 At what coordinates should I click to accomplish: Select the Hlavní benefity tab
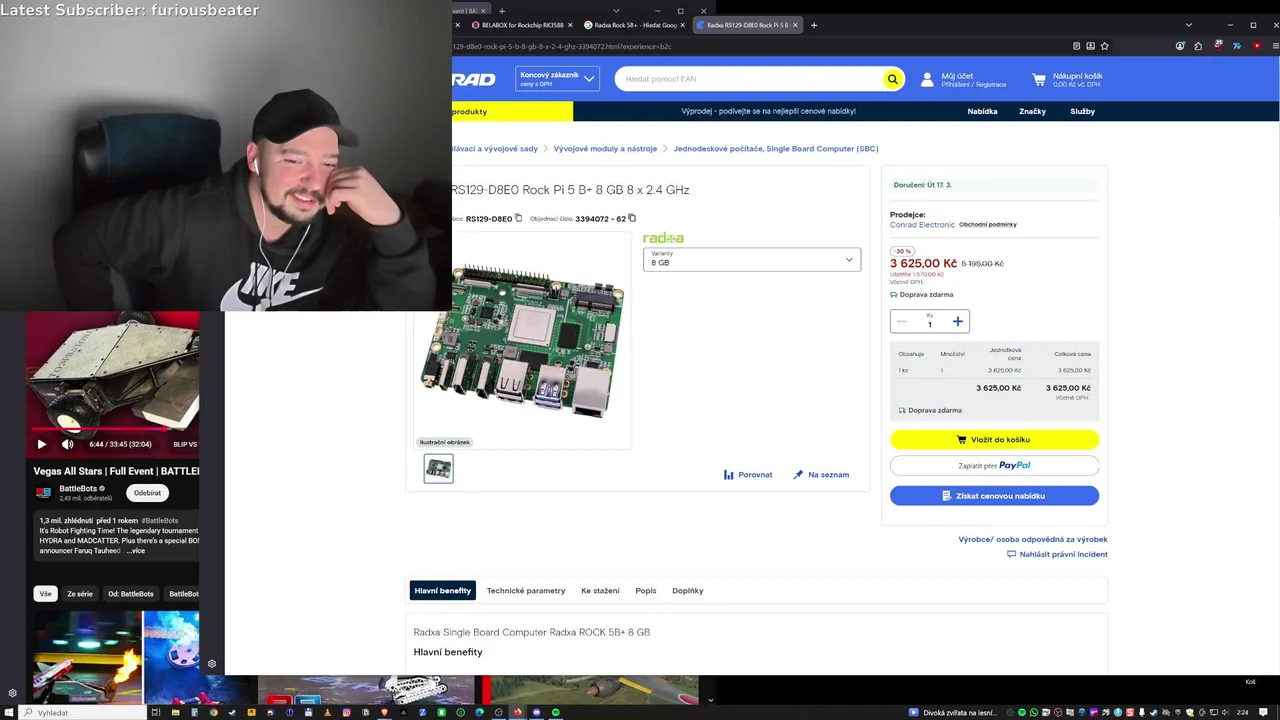[x=442, y=591]
